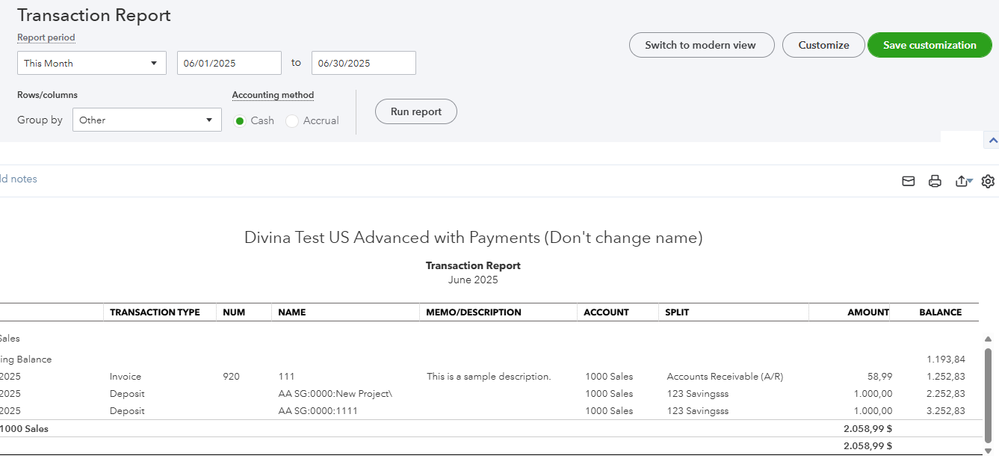Select the Cash accounting method

(240, 121)
